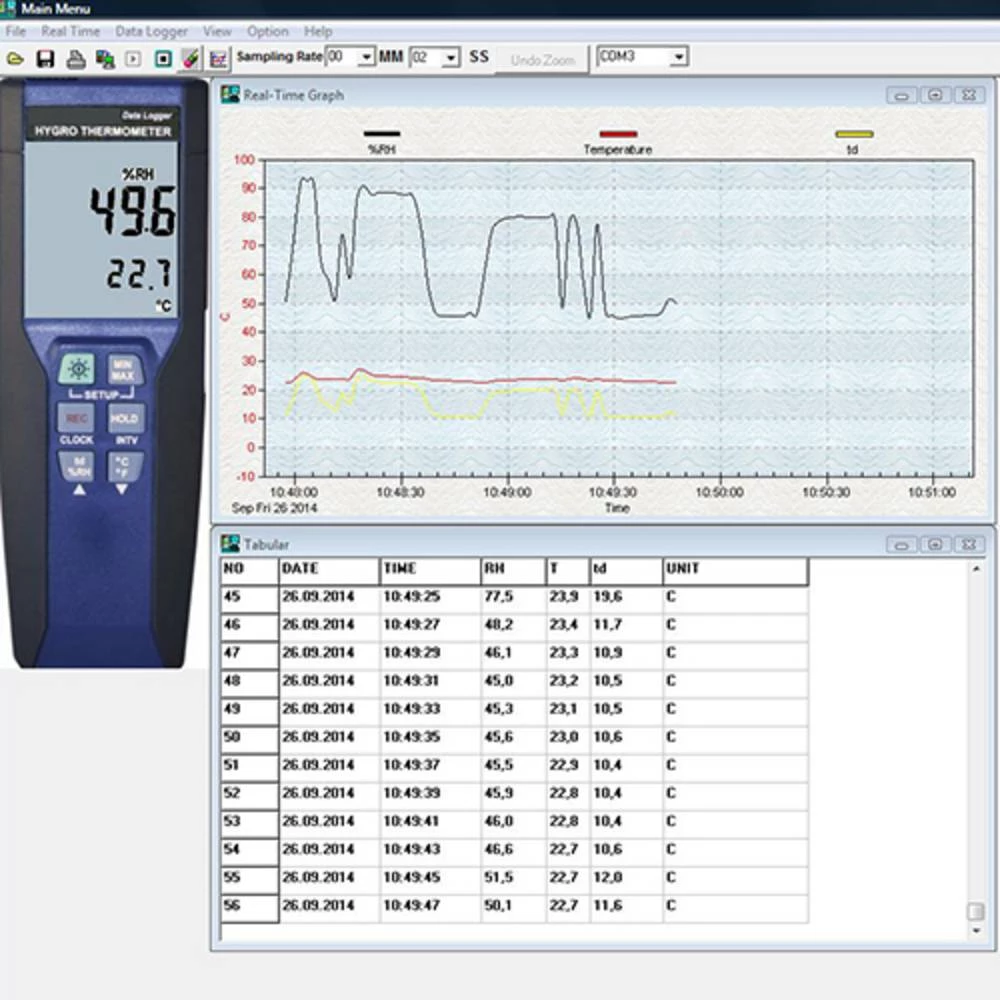Open the Real Time menu
Screen dimensions: 1000x1000
click(x=70, y=31)
